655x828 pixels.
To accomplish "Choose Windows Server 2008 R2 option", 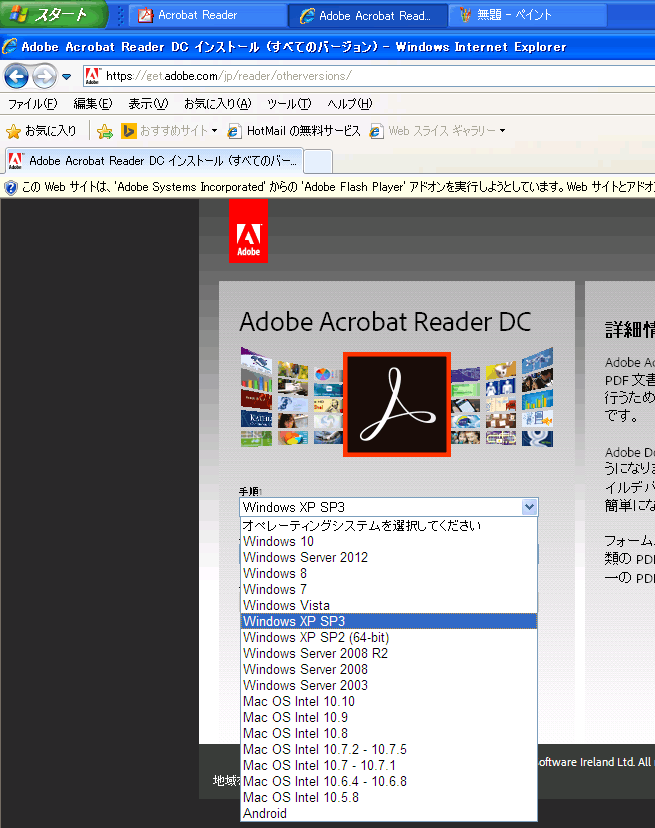I will 389,654.
